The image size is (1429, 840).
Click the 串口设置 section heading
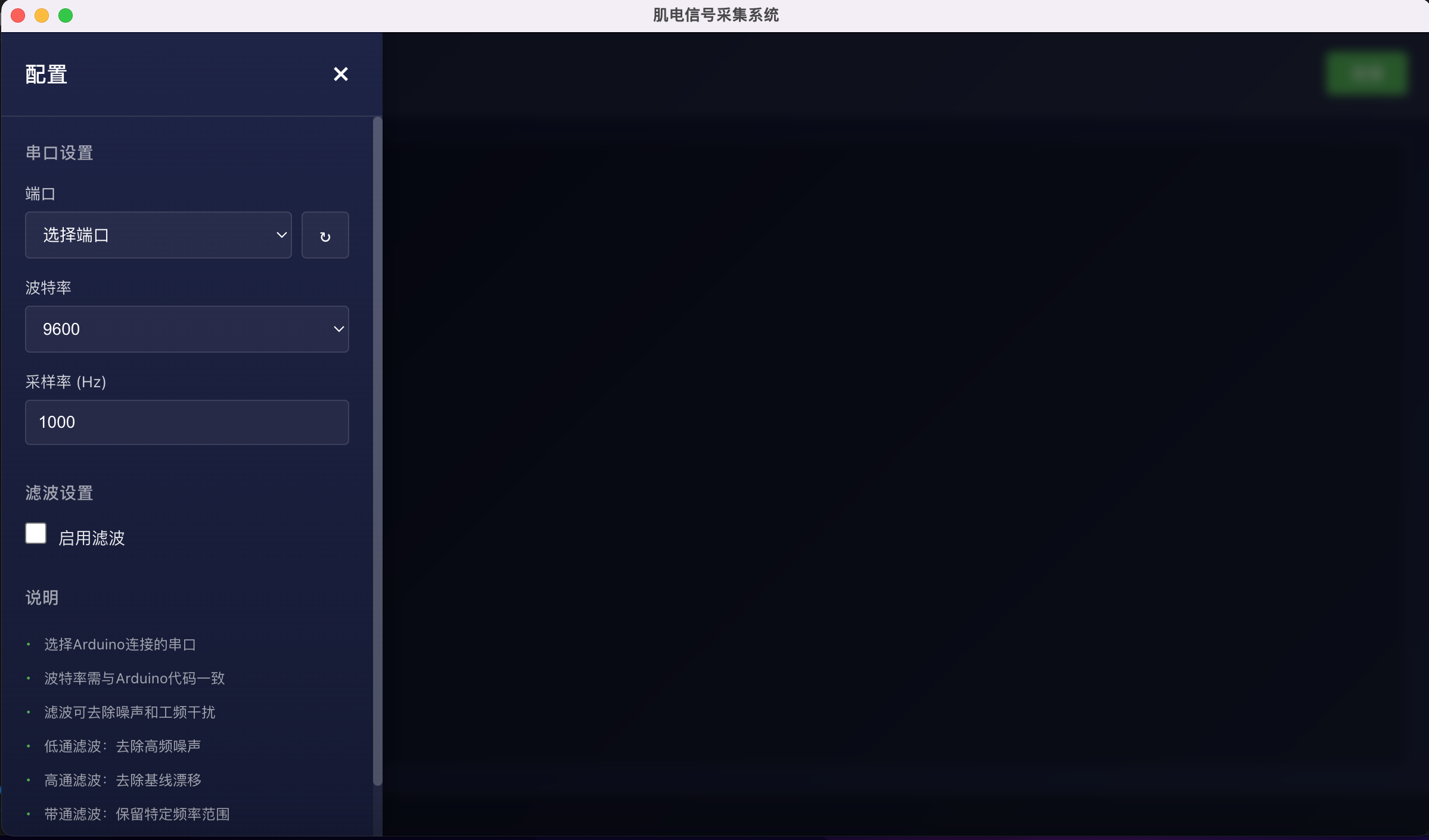[59, 153]
